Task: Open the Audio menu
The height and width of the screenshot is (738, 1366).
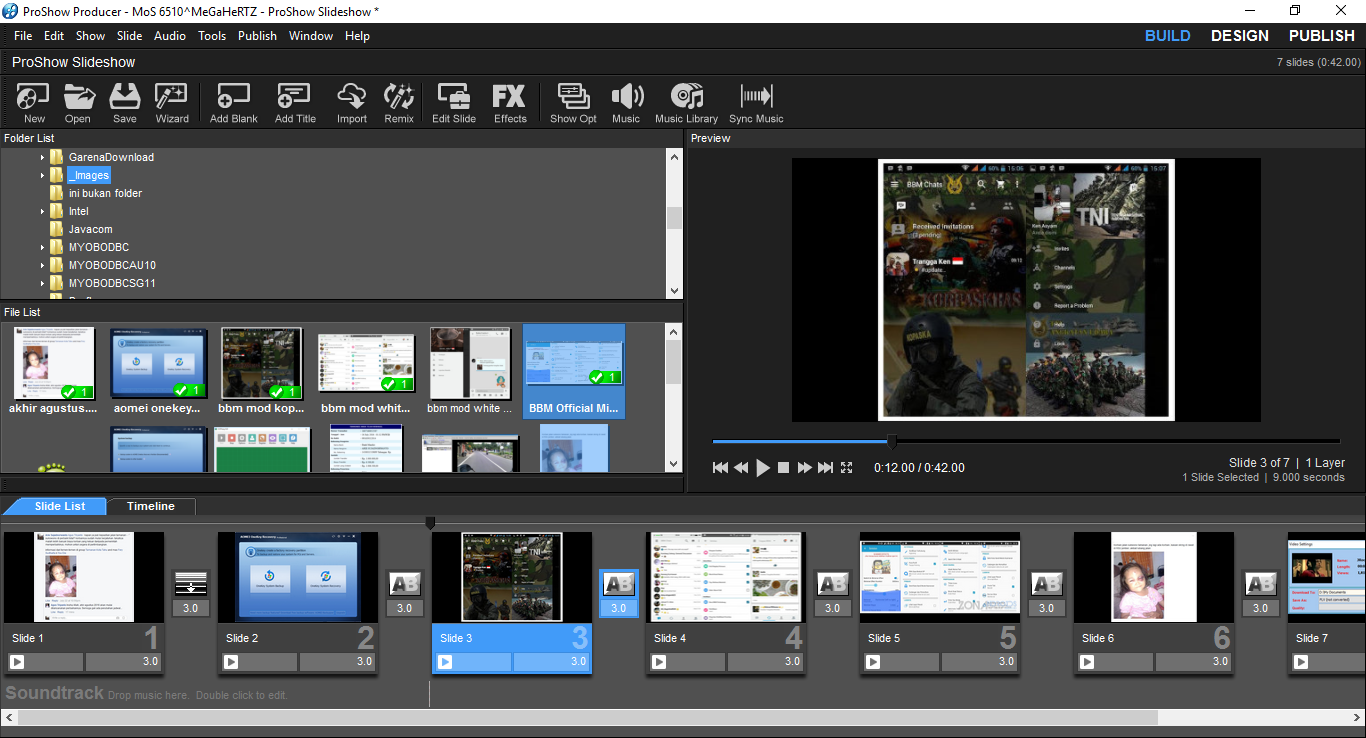Action: pyautogui.click(x=170, y=36)
